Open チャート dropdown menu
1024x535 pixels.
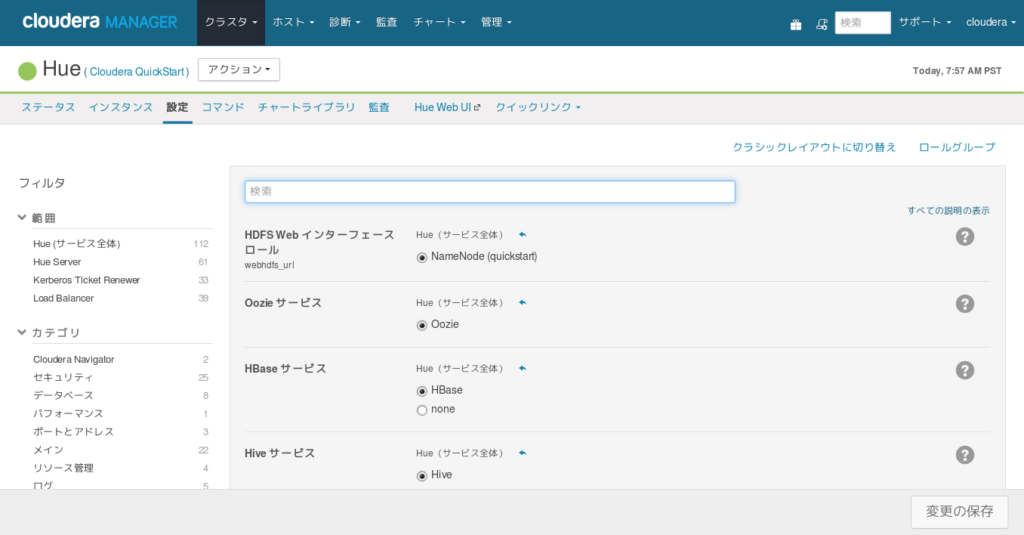(x=440, y=22)
